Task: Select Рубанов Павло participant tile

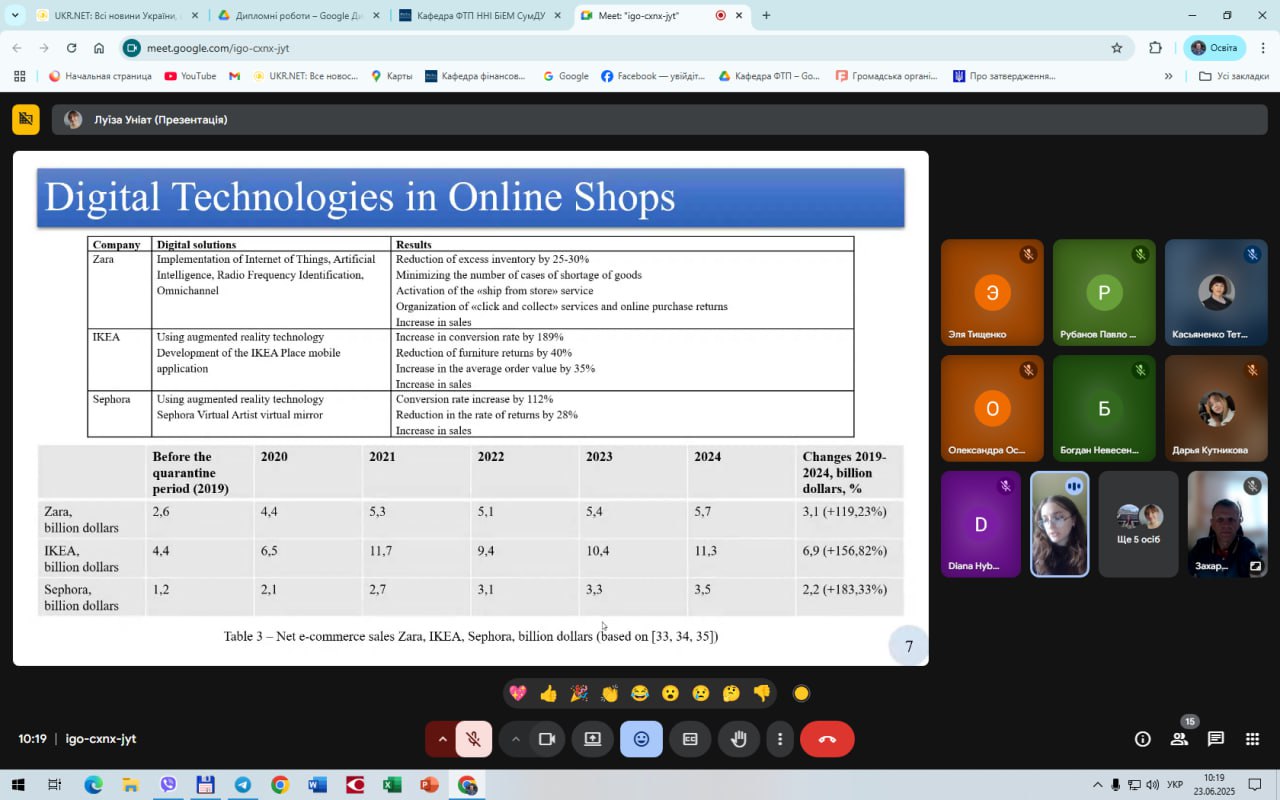Action: pyautogui.click(x=1104, y=292)
